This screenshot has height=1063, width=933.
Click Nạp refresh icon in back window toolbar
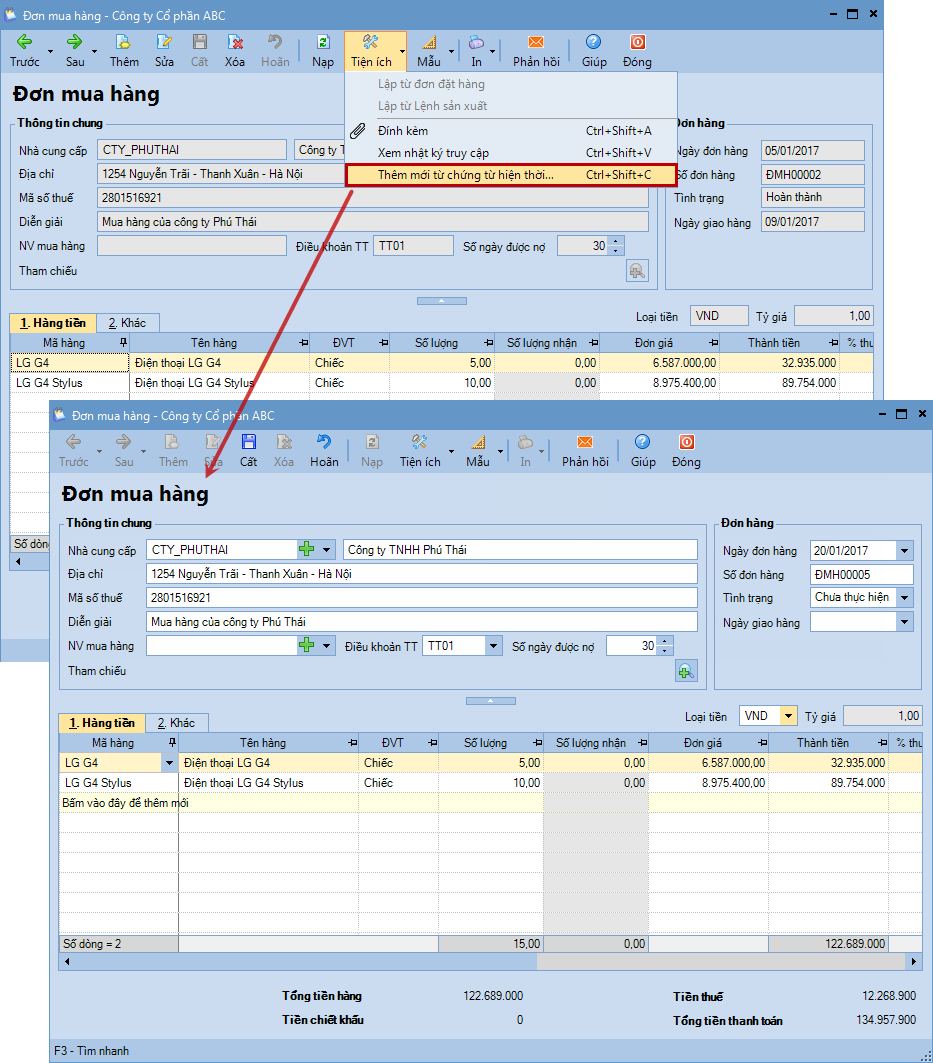point(322,49)
